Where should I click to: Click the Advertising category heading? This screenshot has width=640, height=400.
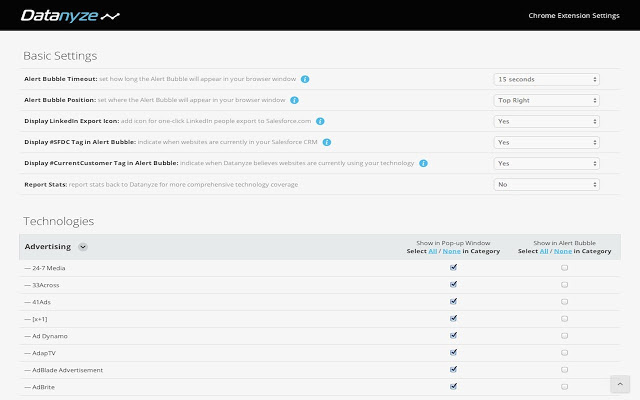[48, 247]
